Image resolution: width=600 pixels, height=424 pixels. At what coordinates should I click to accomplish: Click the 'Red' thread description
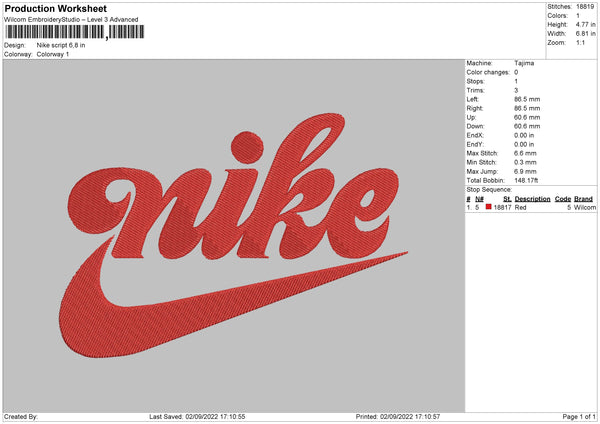coord(520,207)
